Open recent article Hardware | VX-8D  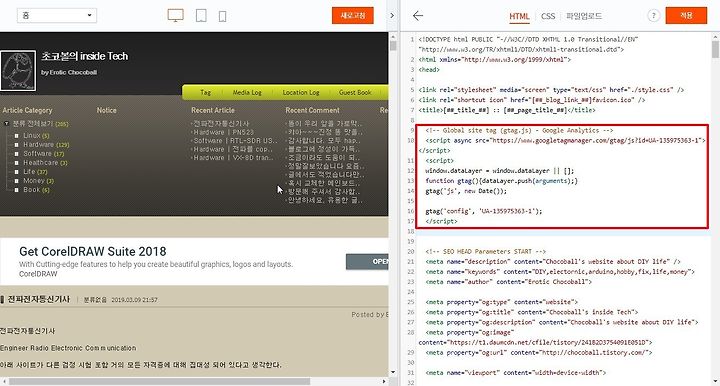pyautogui.click(x=233, y=157)
